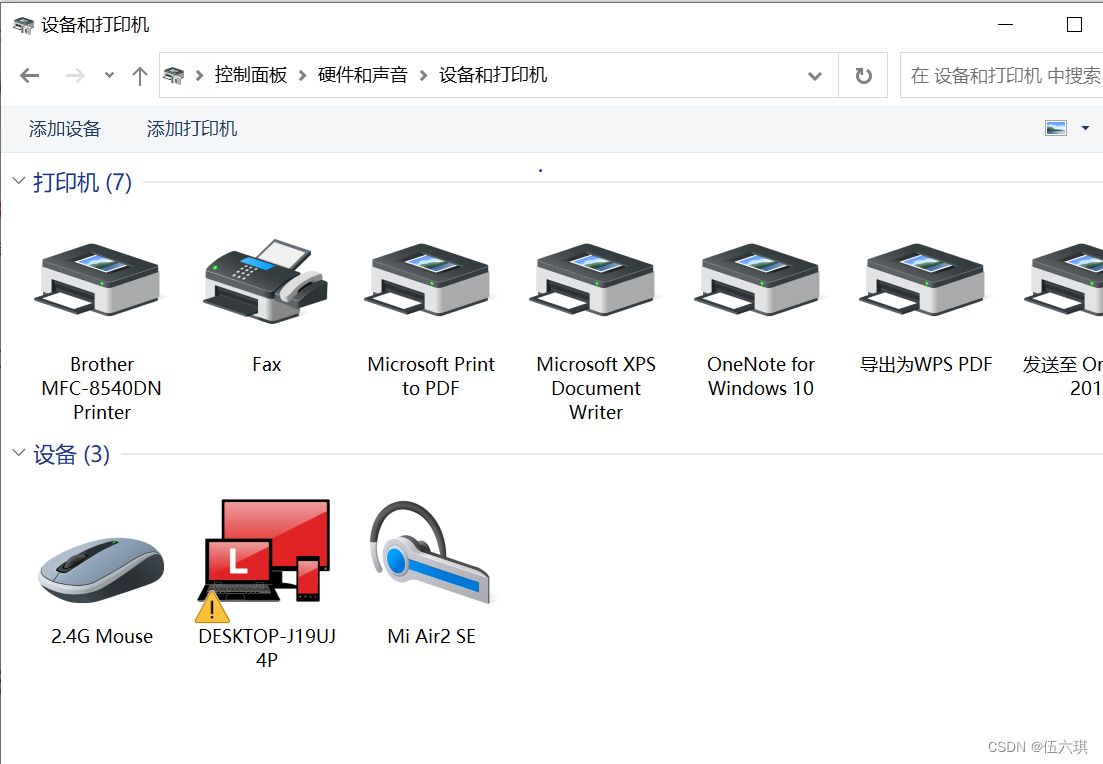The width and height of the screenshot is (1103, 764).
Task: Click the Microsoft XPS Document Writer label
Action: pyautogui.click(x=596, y=388)
